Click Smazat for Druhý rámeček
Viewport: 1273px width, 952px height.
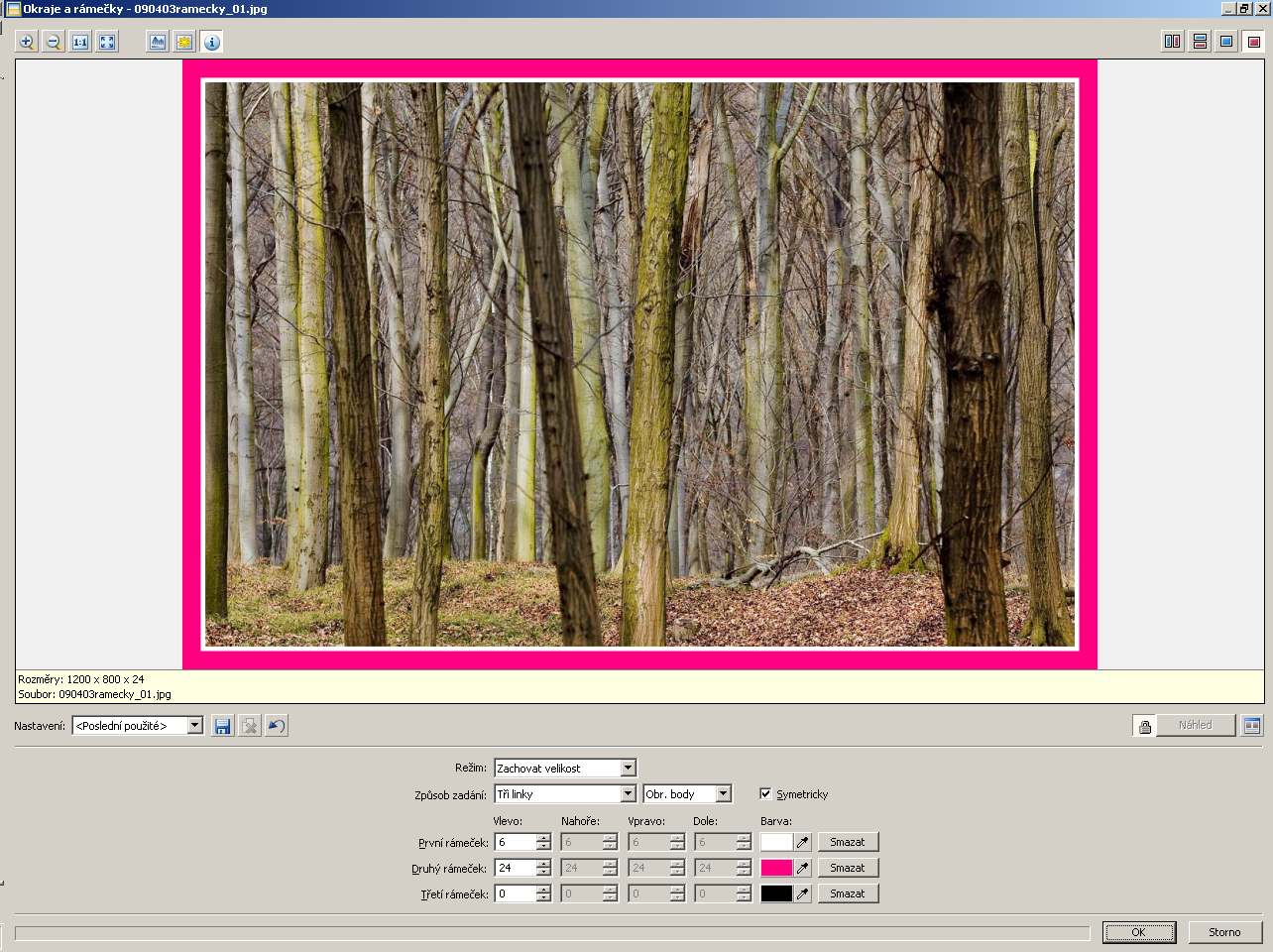click(848, 868)
